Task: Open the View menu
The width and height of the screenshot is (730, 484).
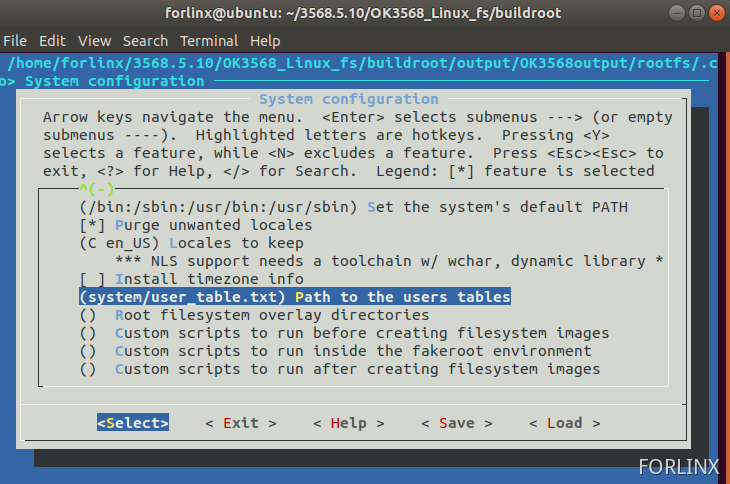Action: [94, 41]
